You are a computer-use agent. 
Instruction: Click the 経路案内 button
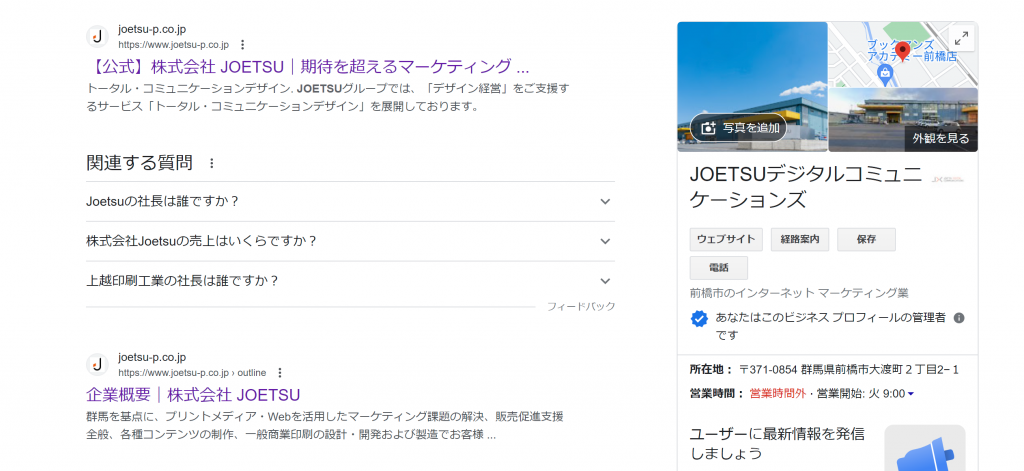tap(800, 239)
